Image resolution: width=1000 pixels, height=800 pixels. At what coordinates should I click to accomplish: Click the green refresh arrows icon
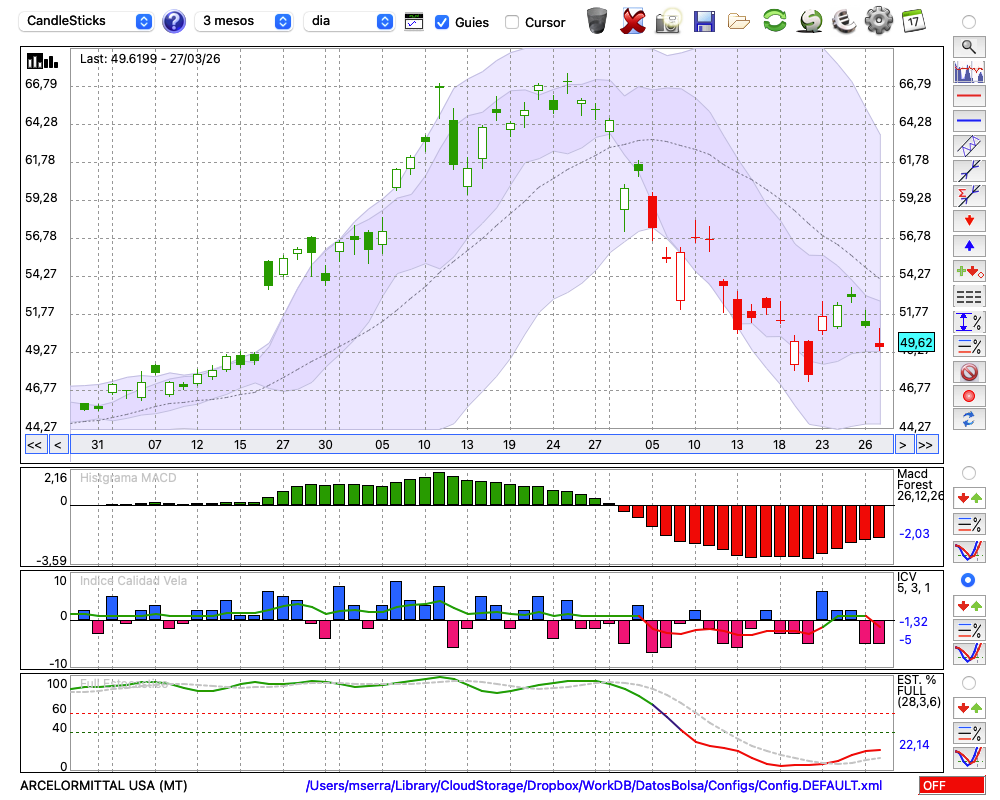coord(774,21)
